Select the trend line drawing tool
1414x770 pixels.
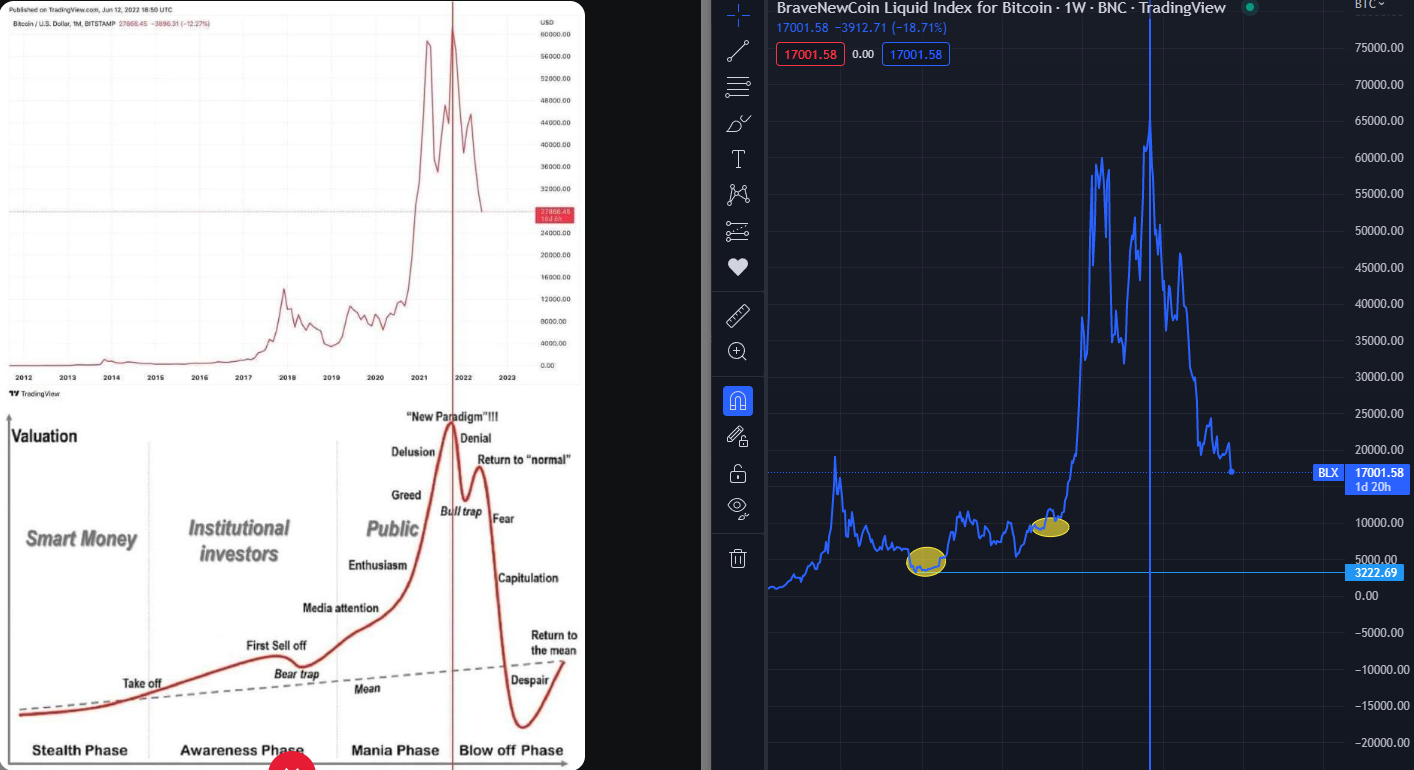[738, 50]
